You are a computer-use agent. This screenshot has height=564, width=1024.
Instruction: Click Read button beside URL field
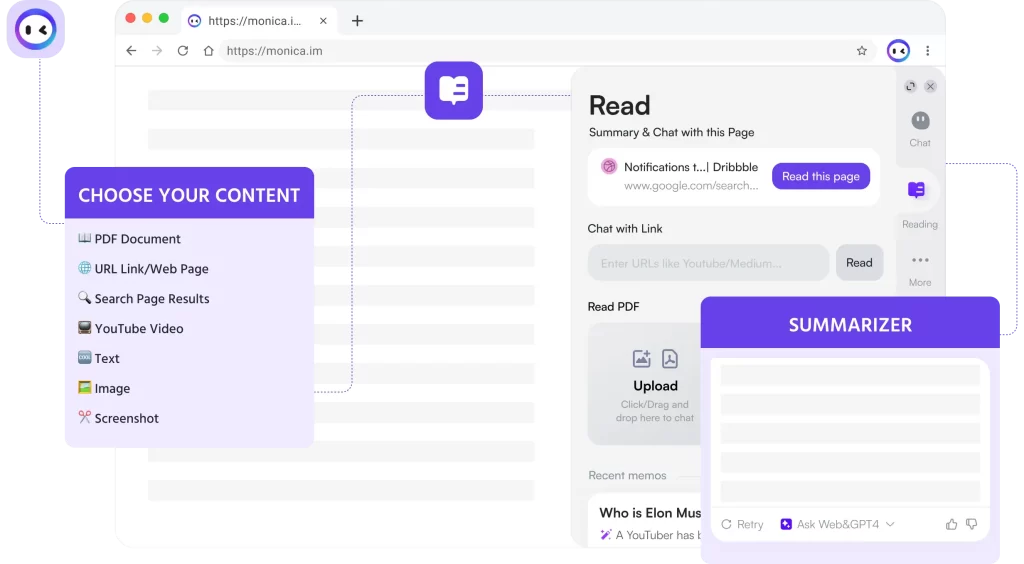pos(859,263)
